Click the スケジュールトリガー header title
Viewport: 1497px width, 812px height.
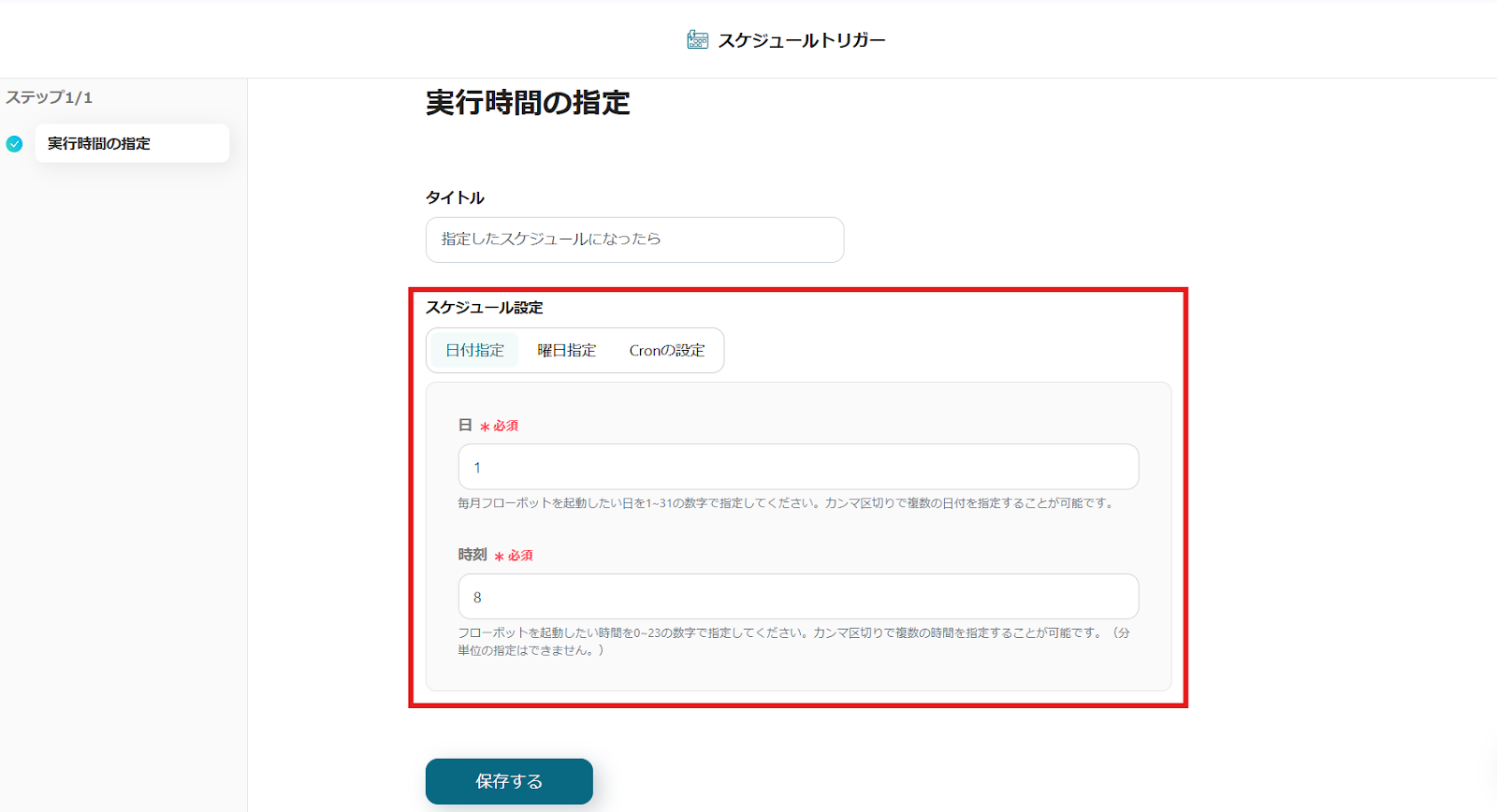click(x=801, y=40)
